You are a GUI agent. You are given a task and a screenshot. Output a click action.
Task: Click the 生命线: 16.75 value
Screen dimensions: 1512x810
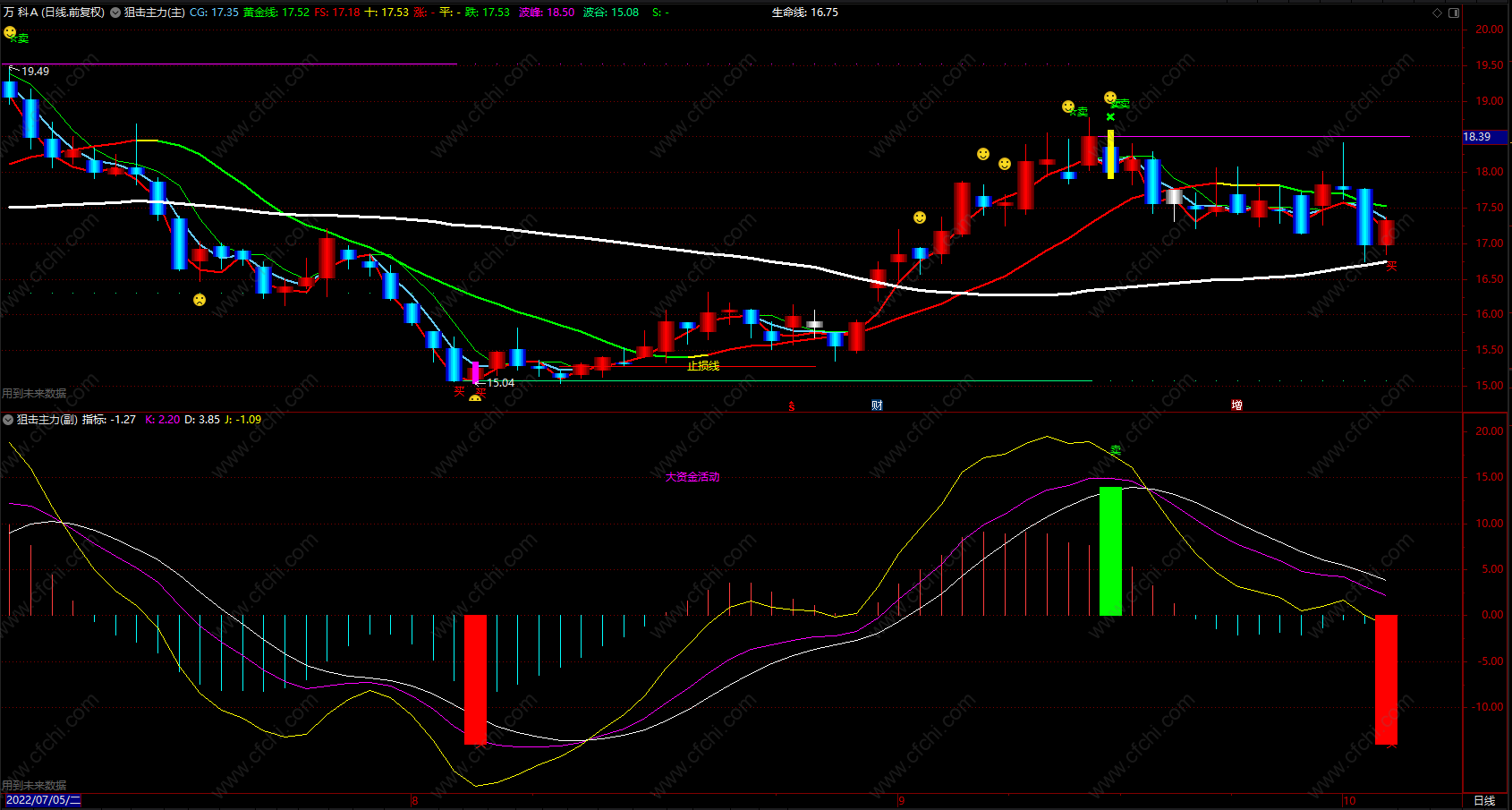805,13
